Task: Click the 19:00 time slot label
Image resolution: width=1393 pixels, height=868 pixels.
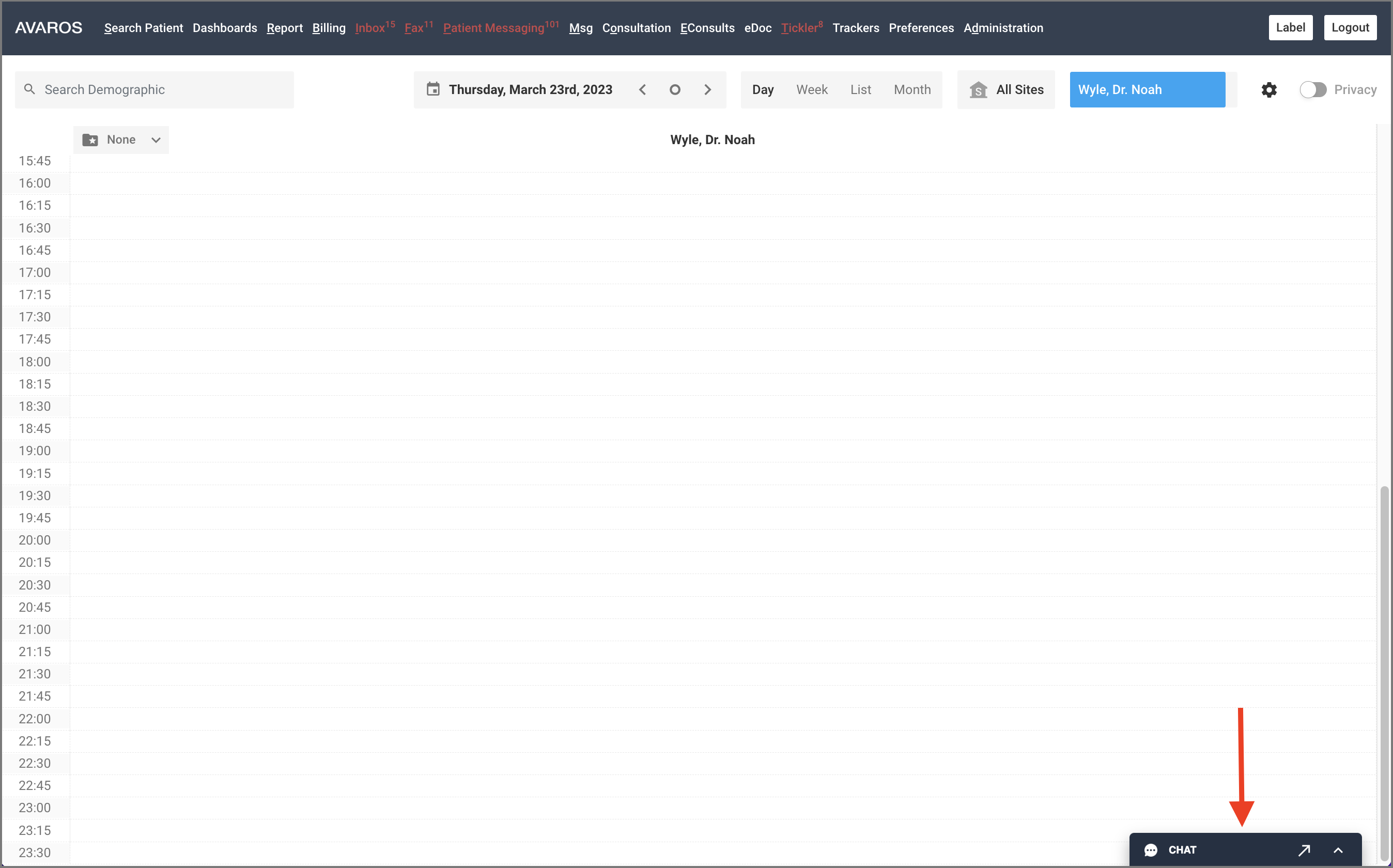Action: 35,451
